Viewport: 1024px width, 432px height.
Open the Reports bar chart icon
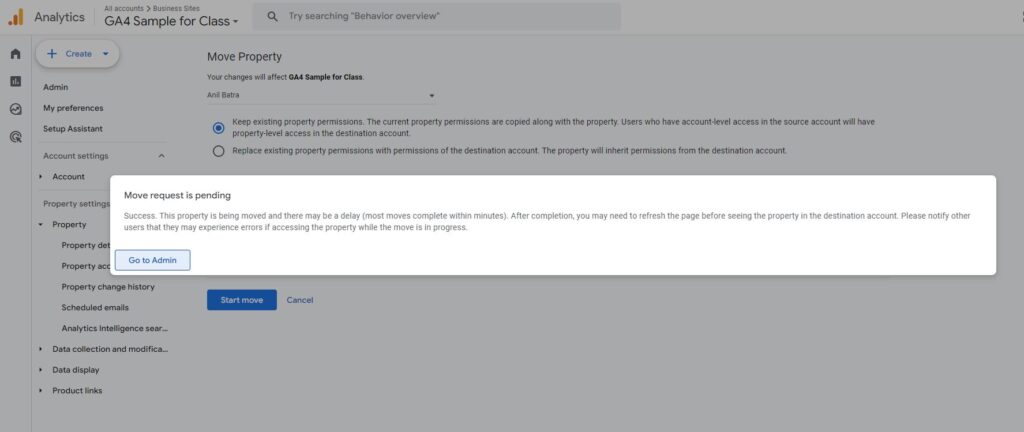[15, 81]
